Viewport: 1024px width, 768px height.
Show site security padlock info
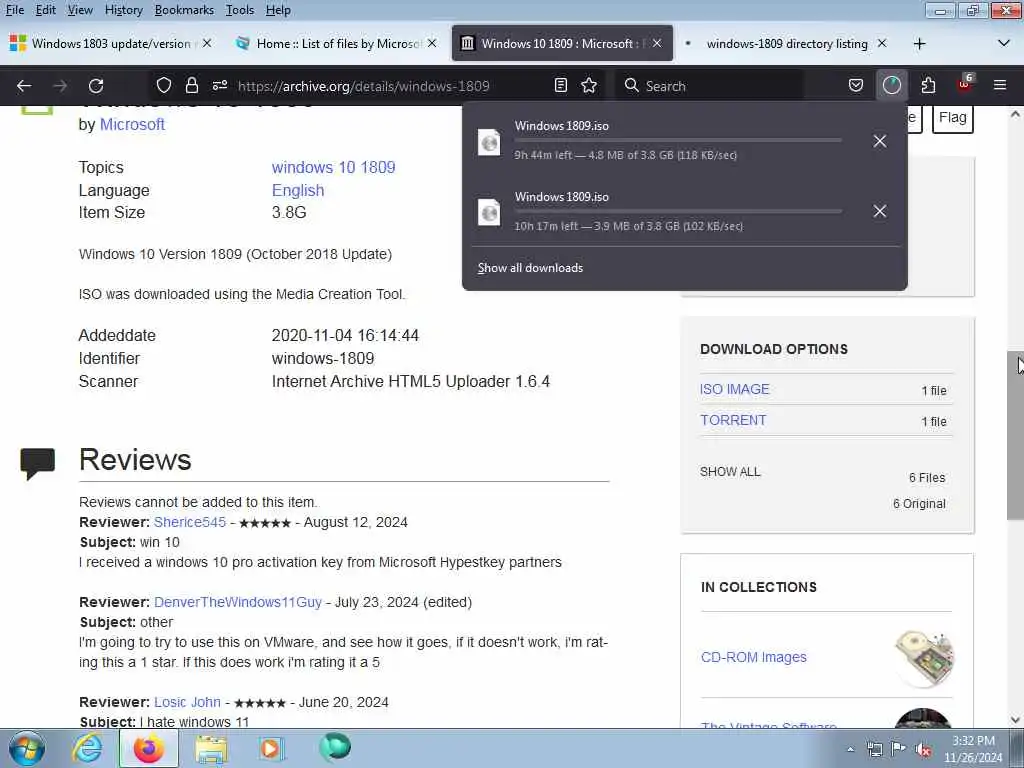[191, 86]
